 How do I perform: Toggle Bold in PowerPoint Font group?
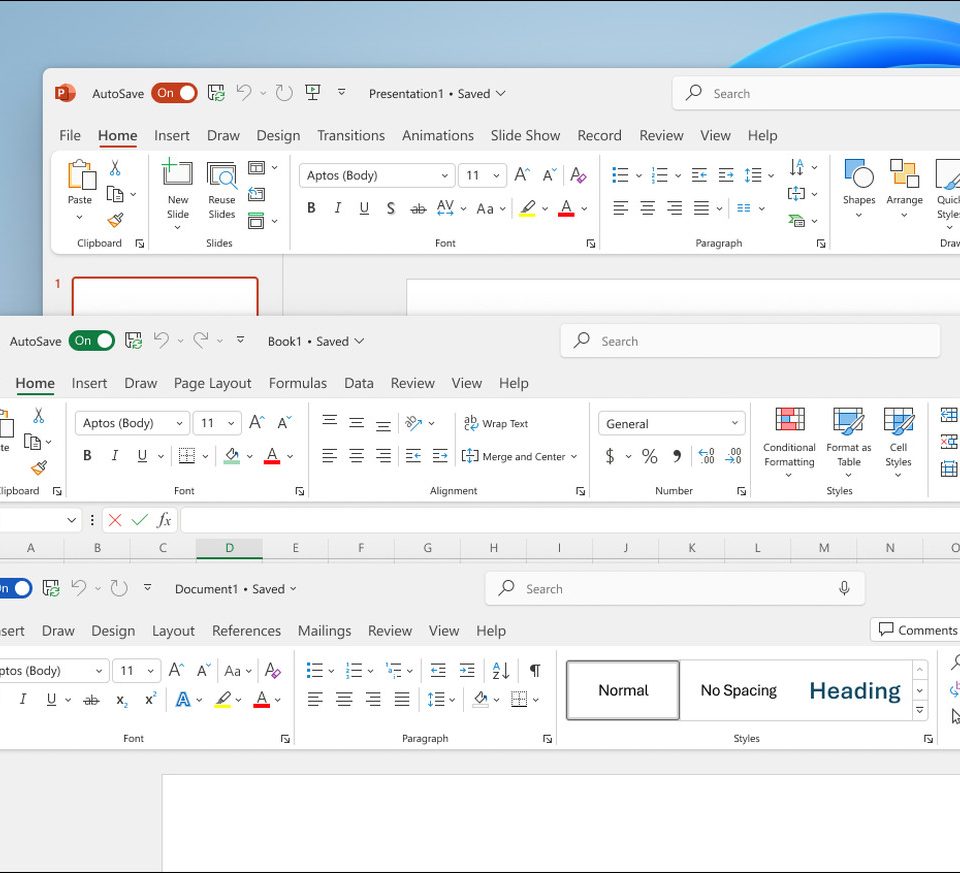(x=311, y=209)
